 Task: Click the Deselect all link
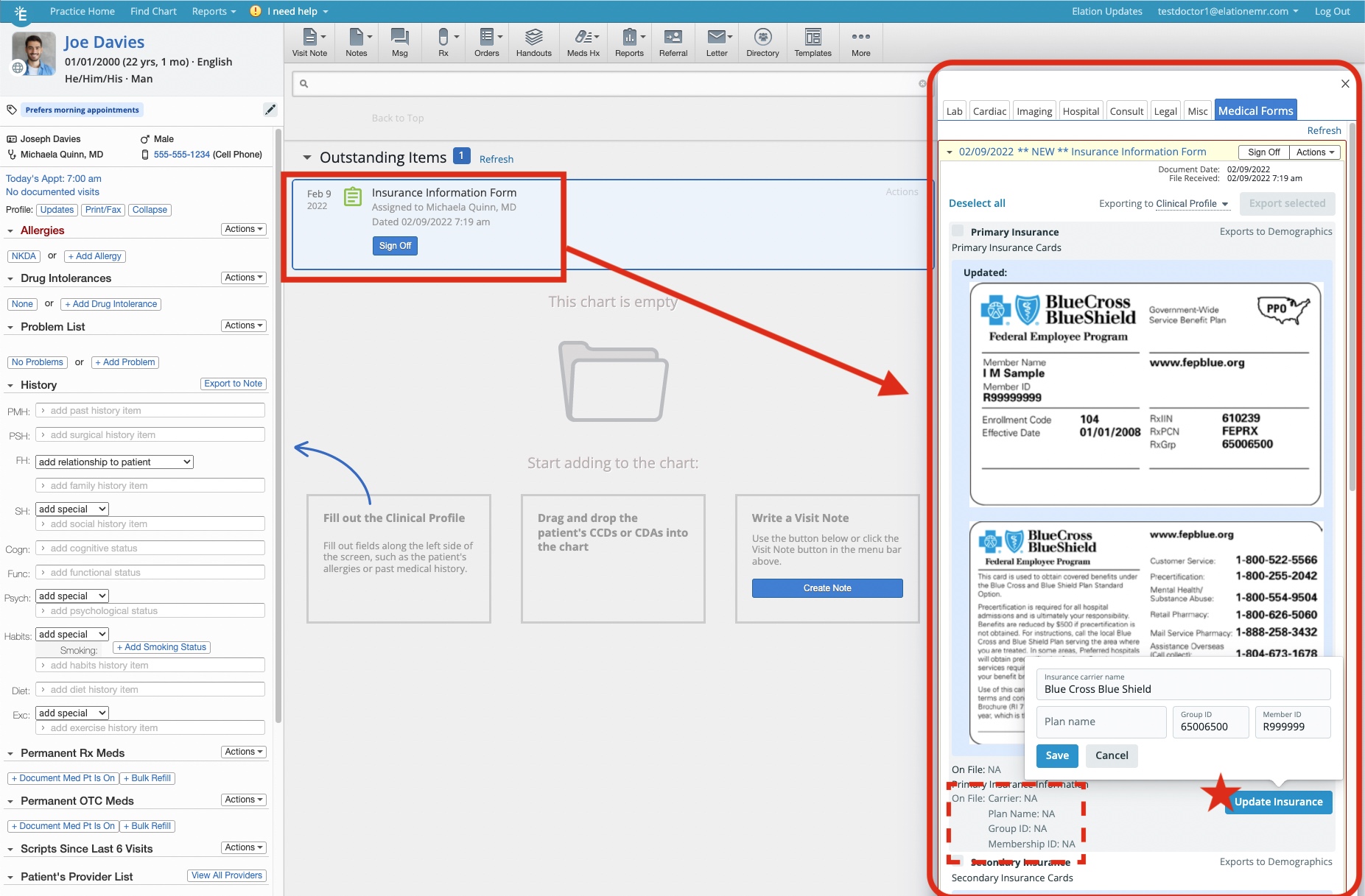point(977,203)
